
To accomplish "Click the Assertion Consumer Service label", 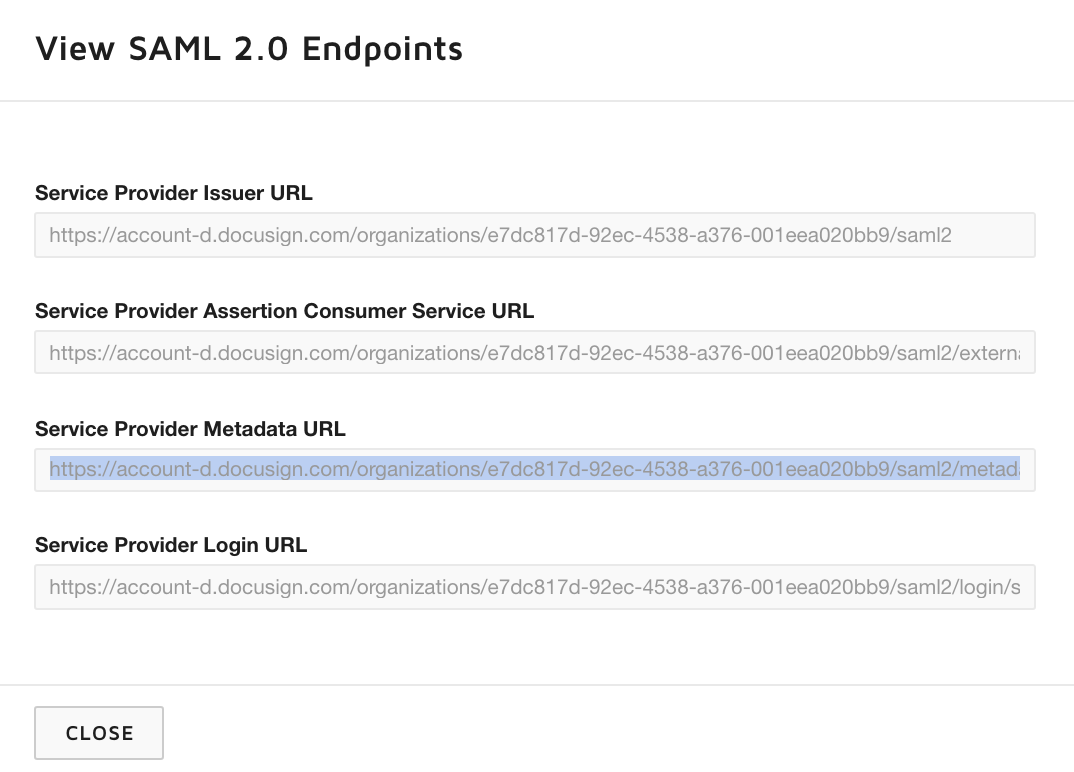I will pyautogui.click(x=284, y=311).
